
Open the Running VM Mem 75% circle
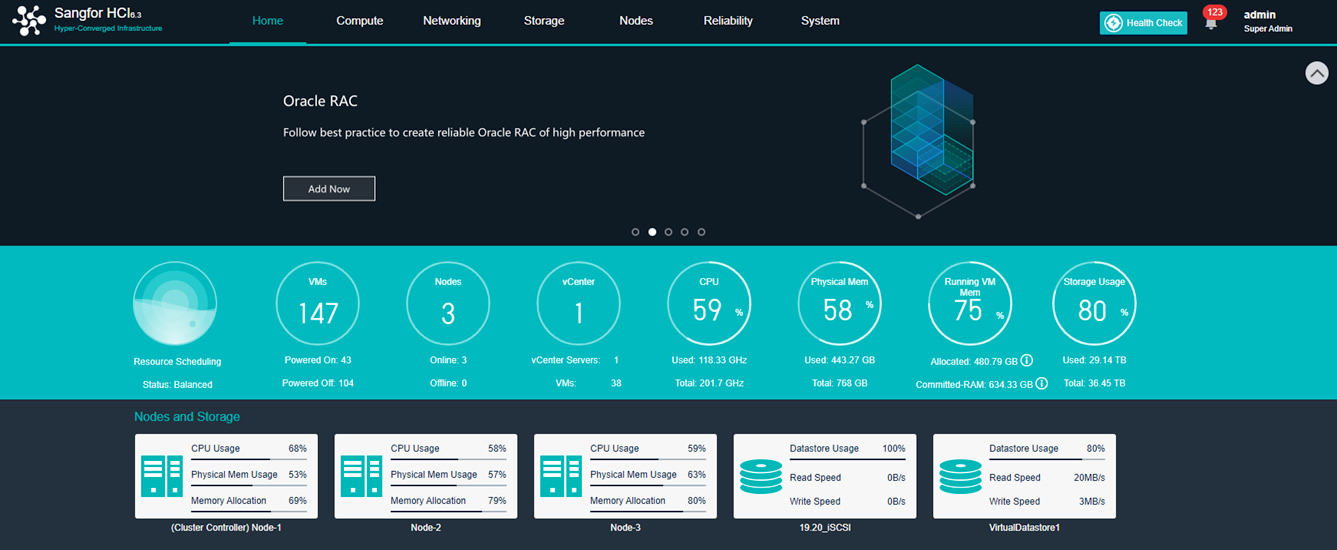coord(969,304)
